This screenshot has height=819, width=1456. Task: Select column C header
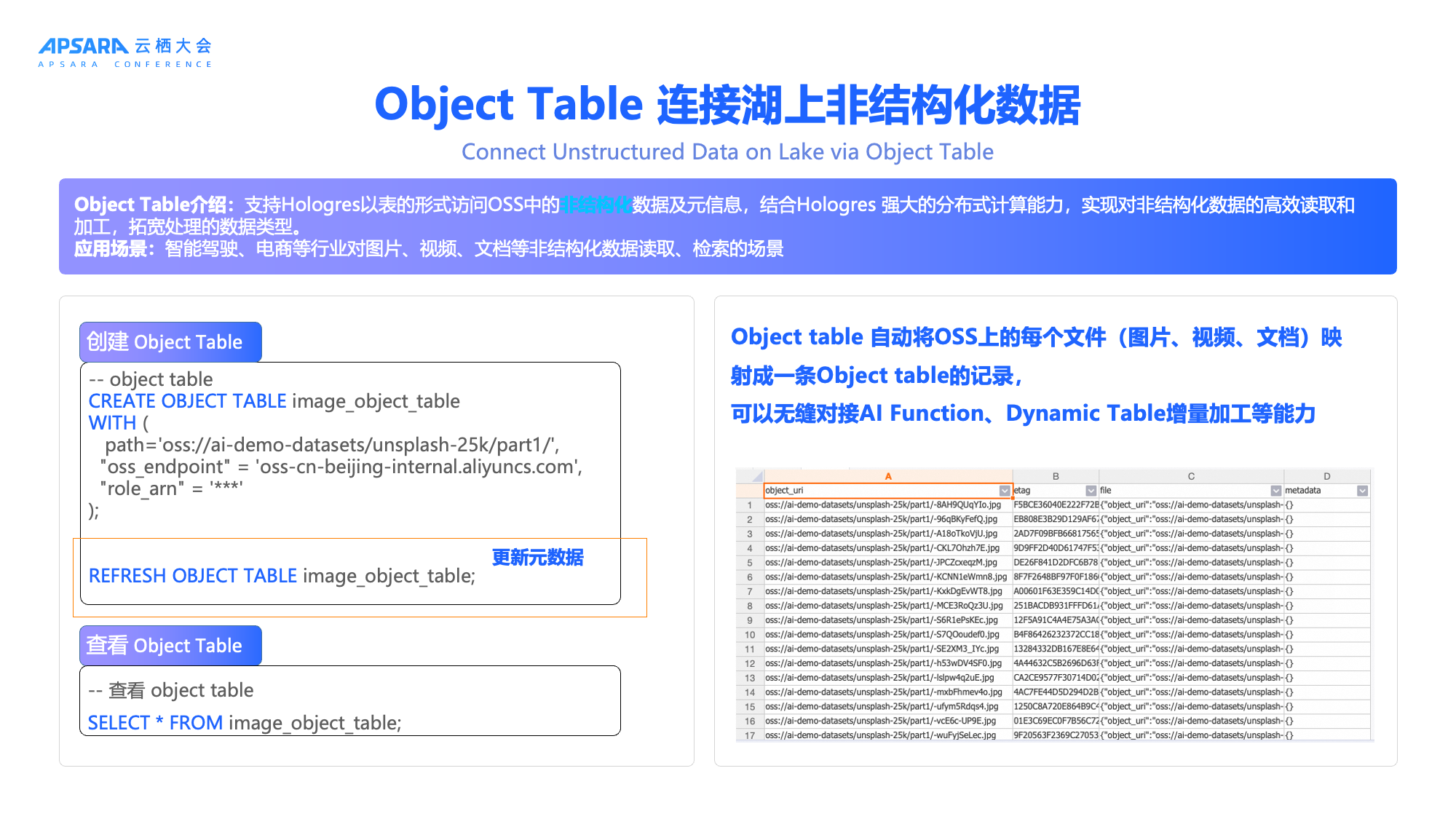pyautogui.click(x=1191, y=476)
